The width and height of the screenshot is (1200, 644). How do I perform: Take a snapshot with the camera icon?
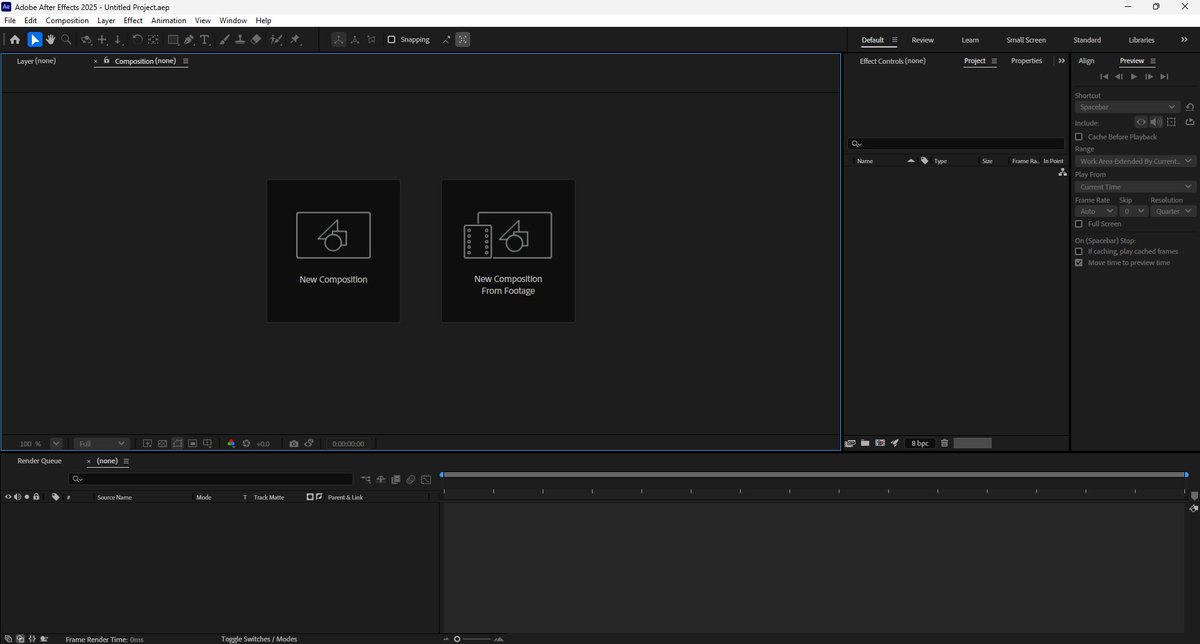coord(293,443)
